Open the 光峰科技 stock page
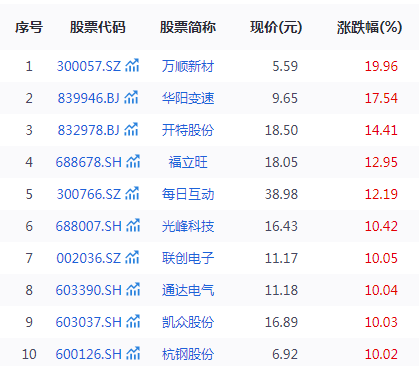 coord(188,226)
